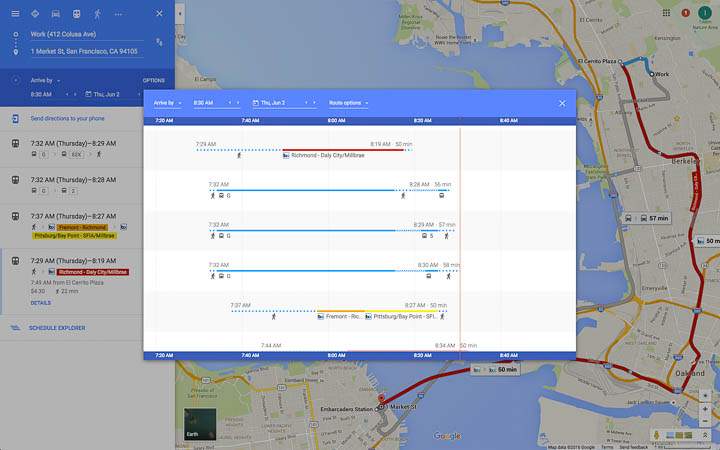Zoom in on the map
720x450 pixels.
pos(705,408)
